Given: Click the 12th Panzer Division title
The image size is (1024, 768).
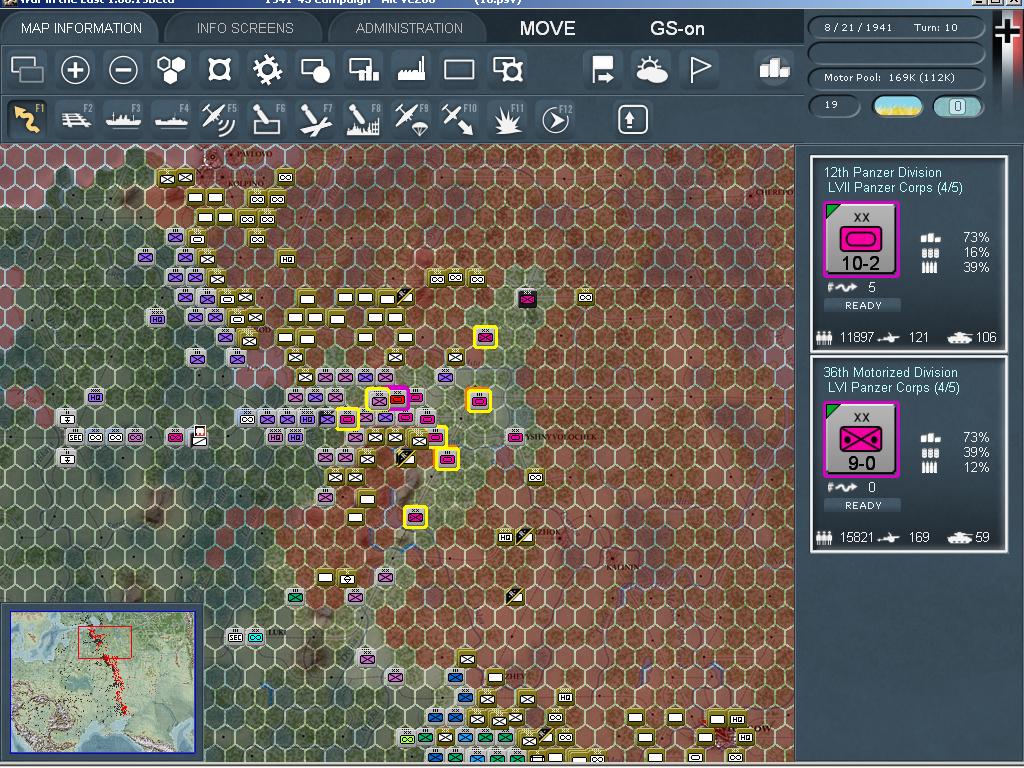Looking at the screenshot, I should pyautogui.click(x=882, y=172).
